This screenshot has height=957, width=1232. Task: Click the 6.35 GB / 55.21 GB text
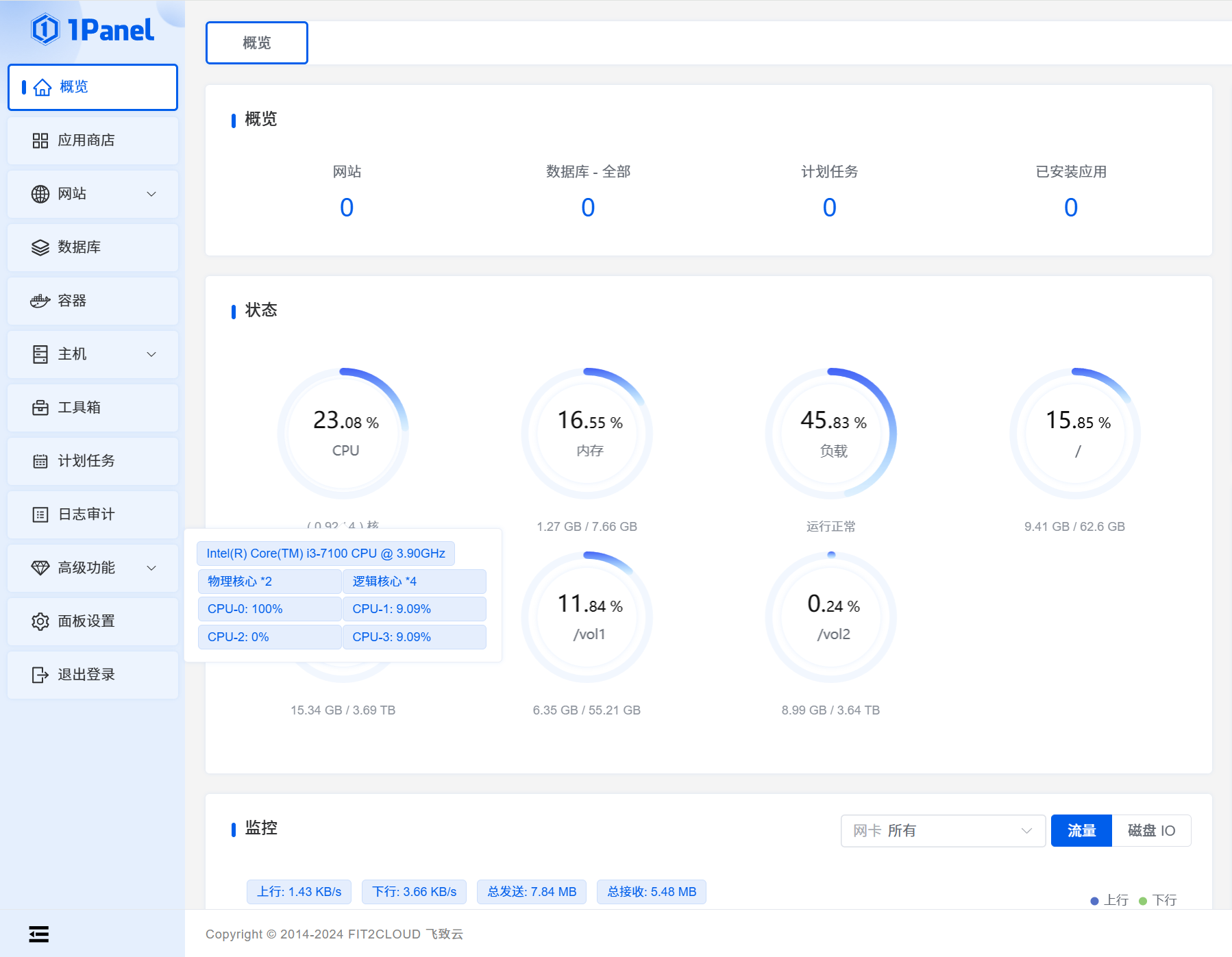(x=587, y=710)
